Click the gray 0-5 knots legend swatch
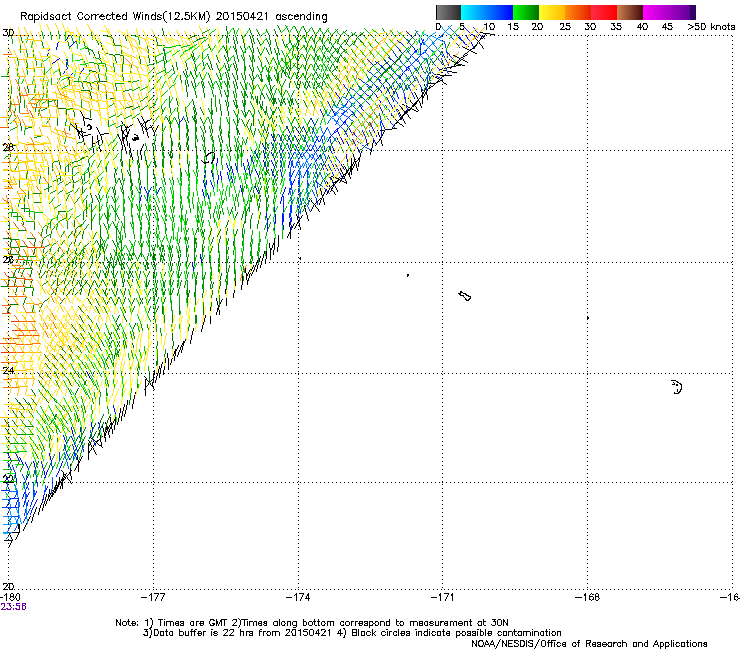This screenshot has width=740, height=650. (x=448, y=12)
